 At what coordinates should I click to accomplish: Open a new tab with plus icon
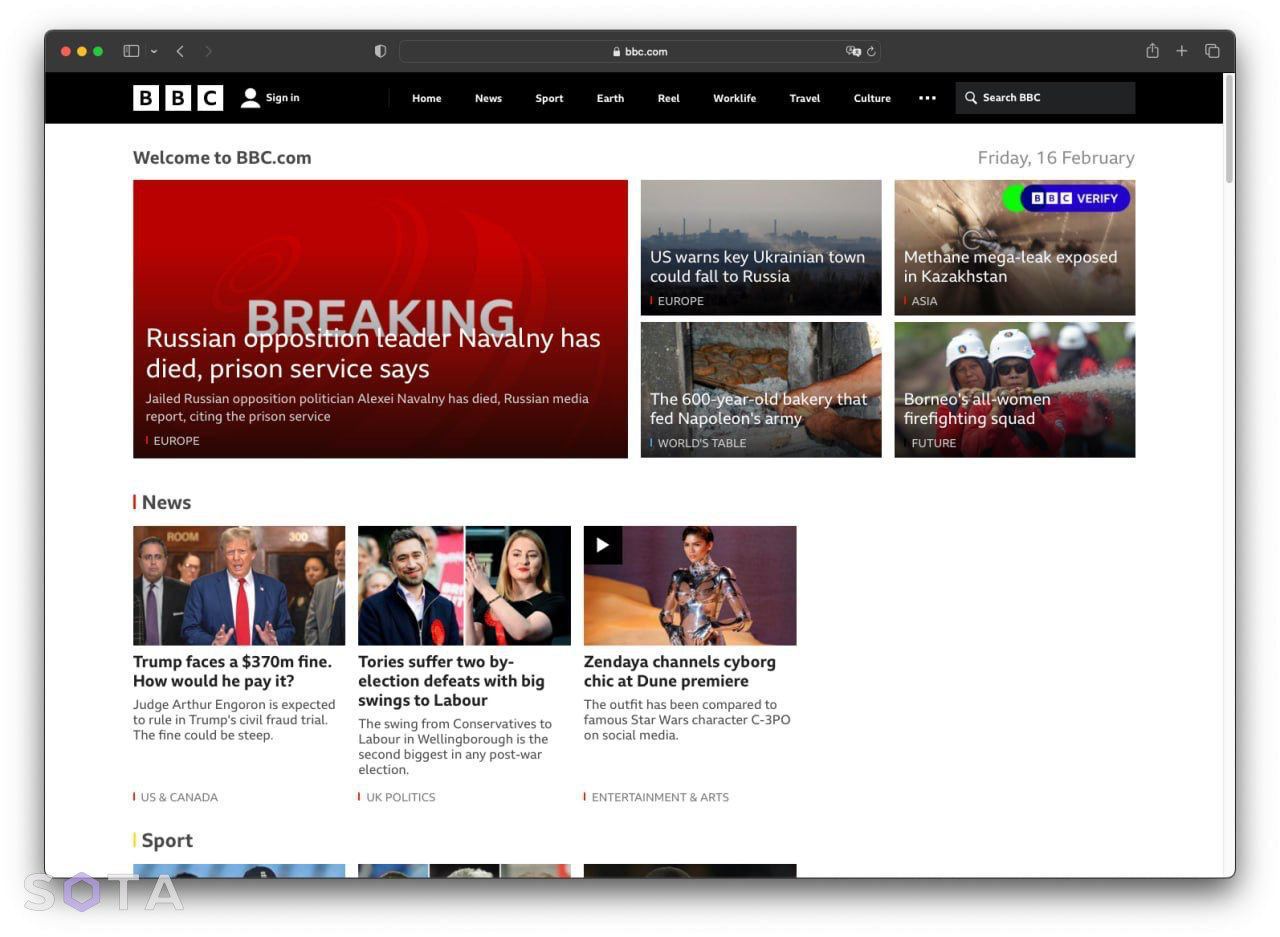pos(1181,51)
